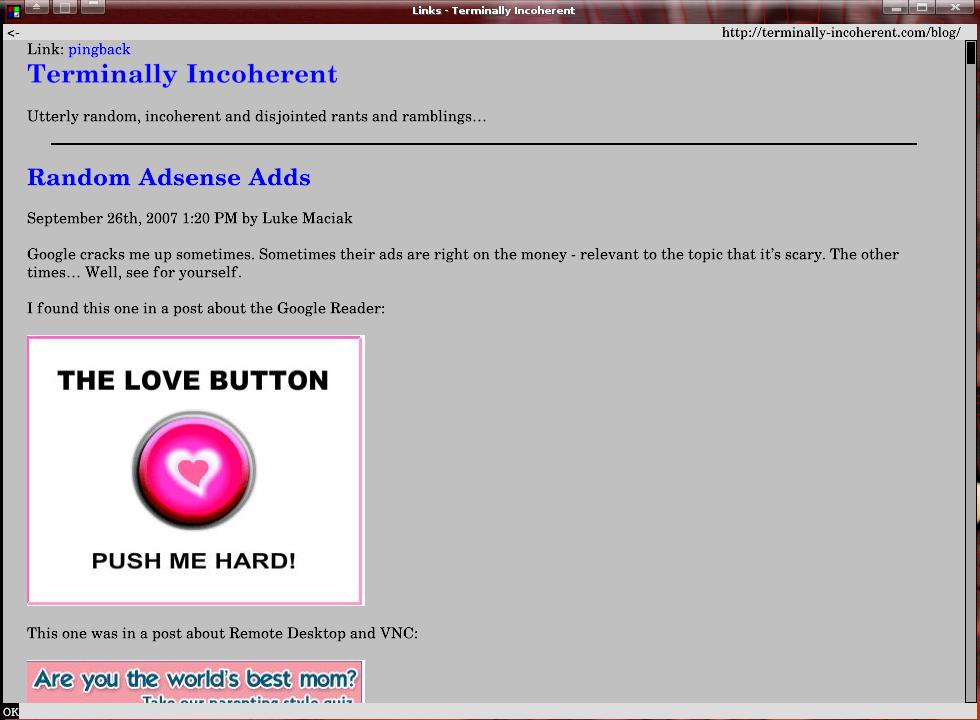This screenshot has width=980, height=720.
Task: Go back using the "<-" arrow
Action: point(13,33)
